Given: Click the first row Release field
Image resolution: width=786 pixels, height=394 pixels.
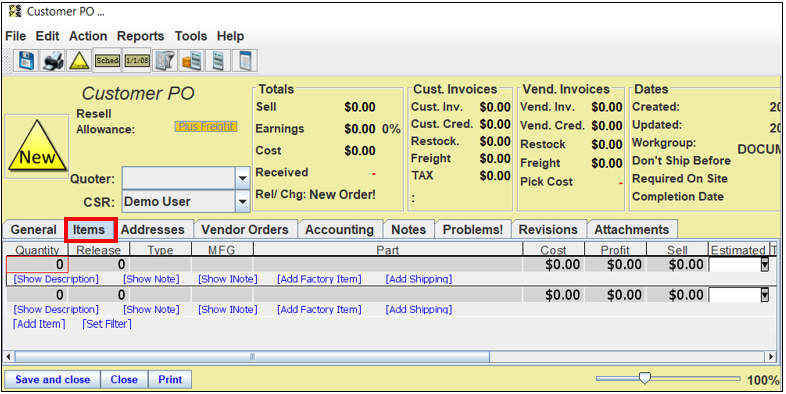Looking at the screenshot, I should point(99,265).
